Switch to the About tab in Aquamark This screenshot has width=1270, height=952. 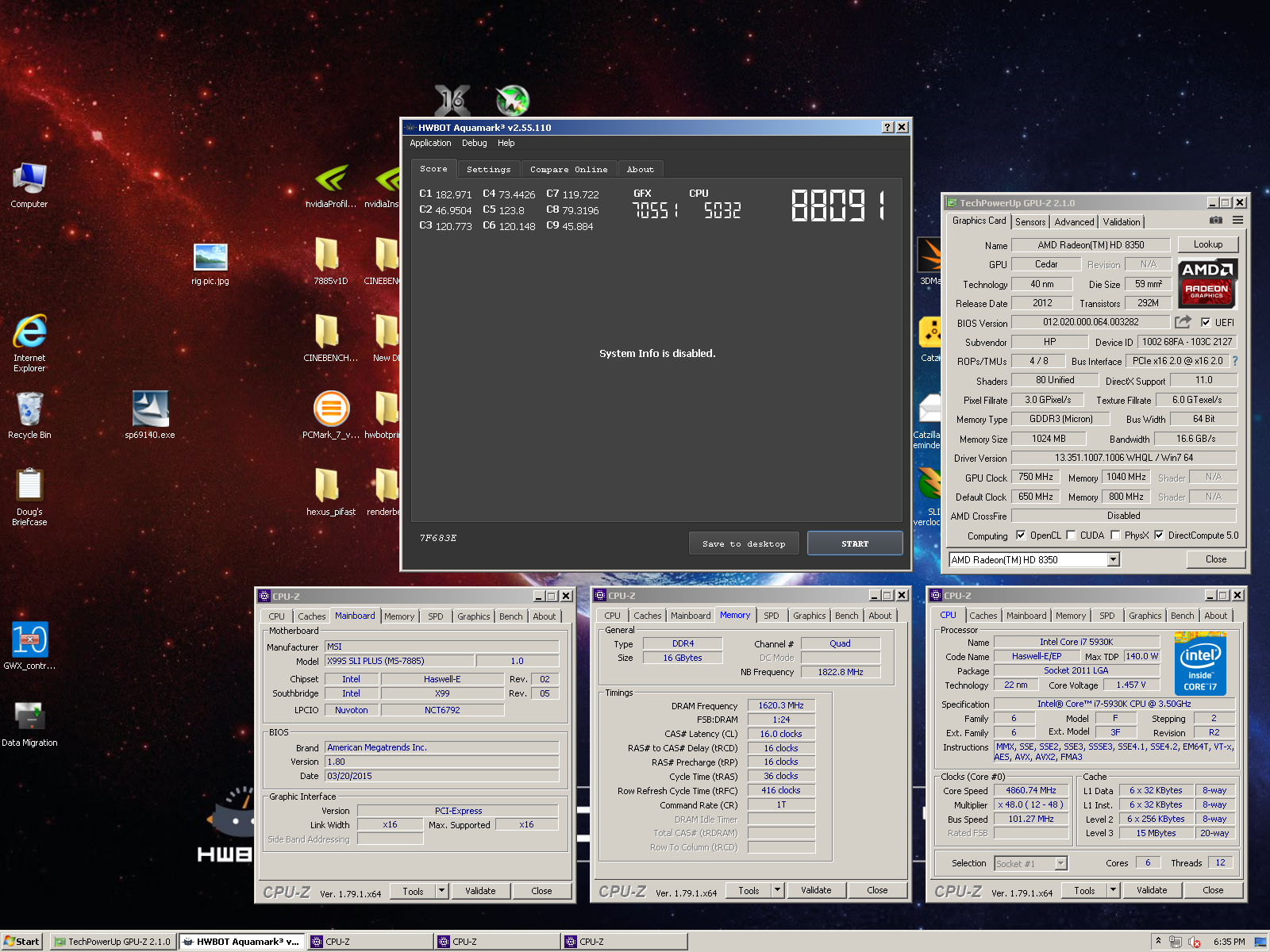(x=640, y=169)
